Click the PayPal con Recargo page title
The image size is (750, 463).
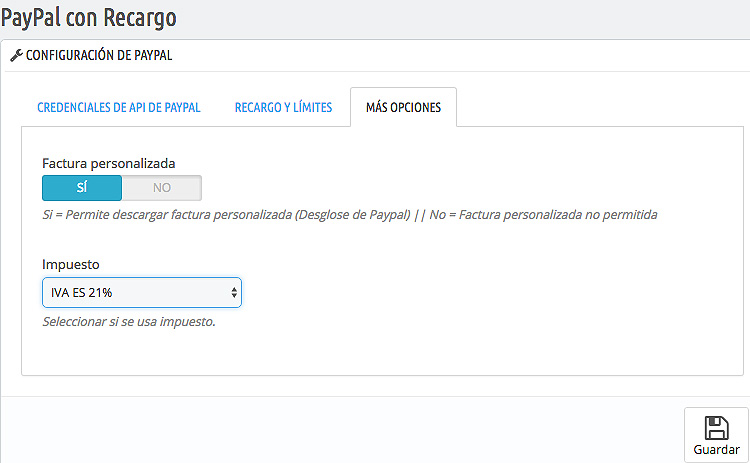coord(88,18)
